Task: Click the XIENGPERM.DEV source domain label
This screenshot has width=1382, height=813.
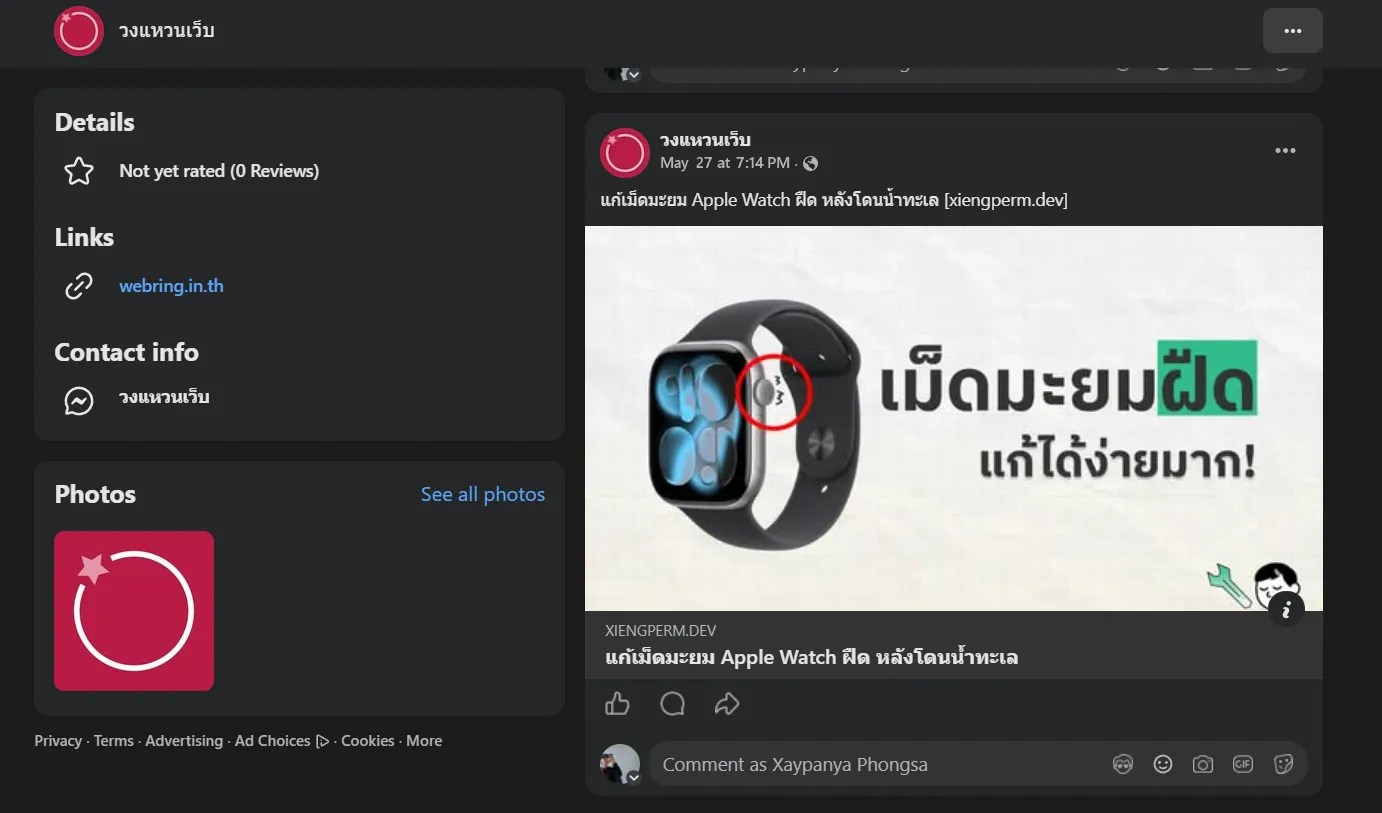Action: click(661, 631)
